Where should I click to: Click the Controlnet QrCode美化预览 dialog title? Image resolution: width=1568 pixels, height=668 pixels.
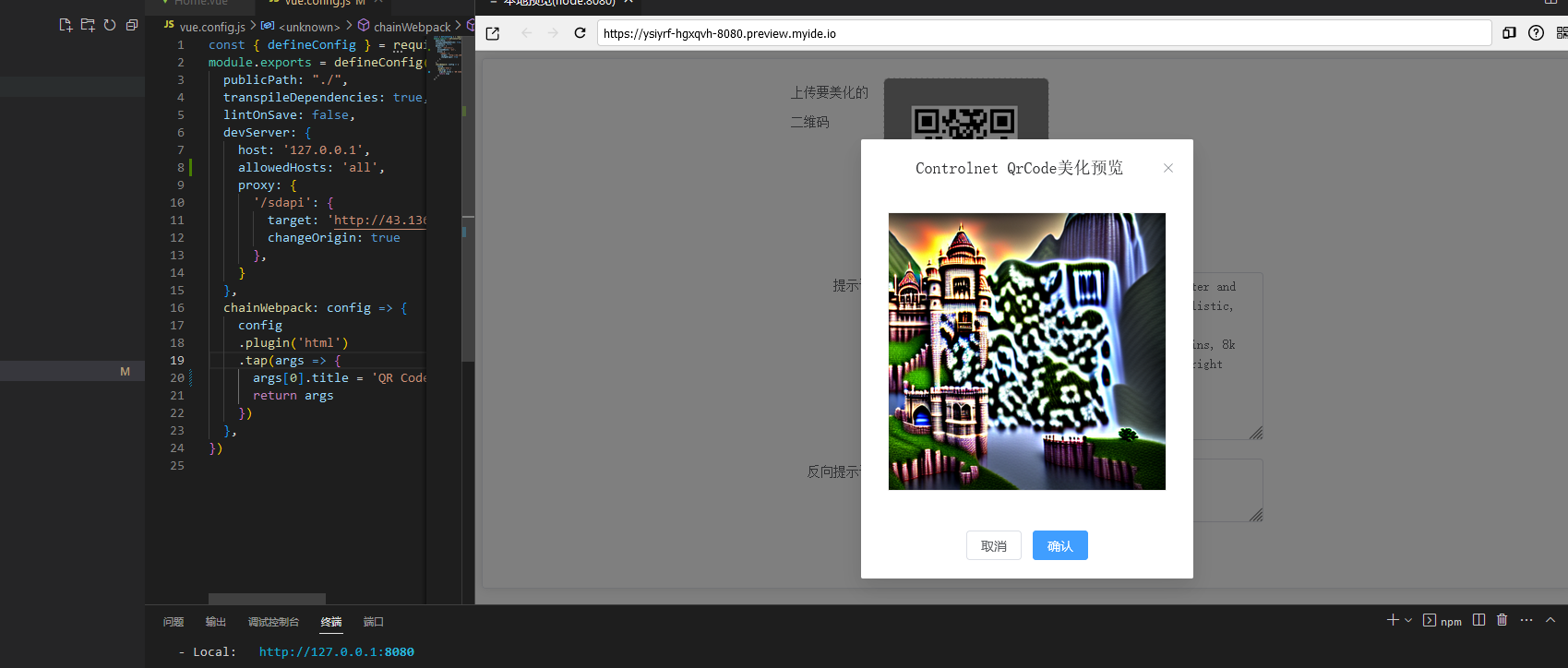1019,168
